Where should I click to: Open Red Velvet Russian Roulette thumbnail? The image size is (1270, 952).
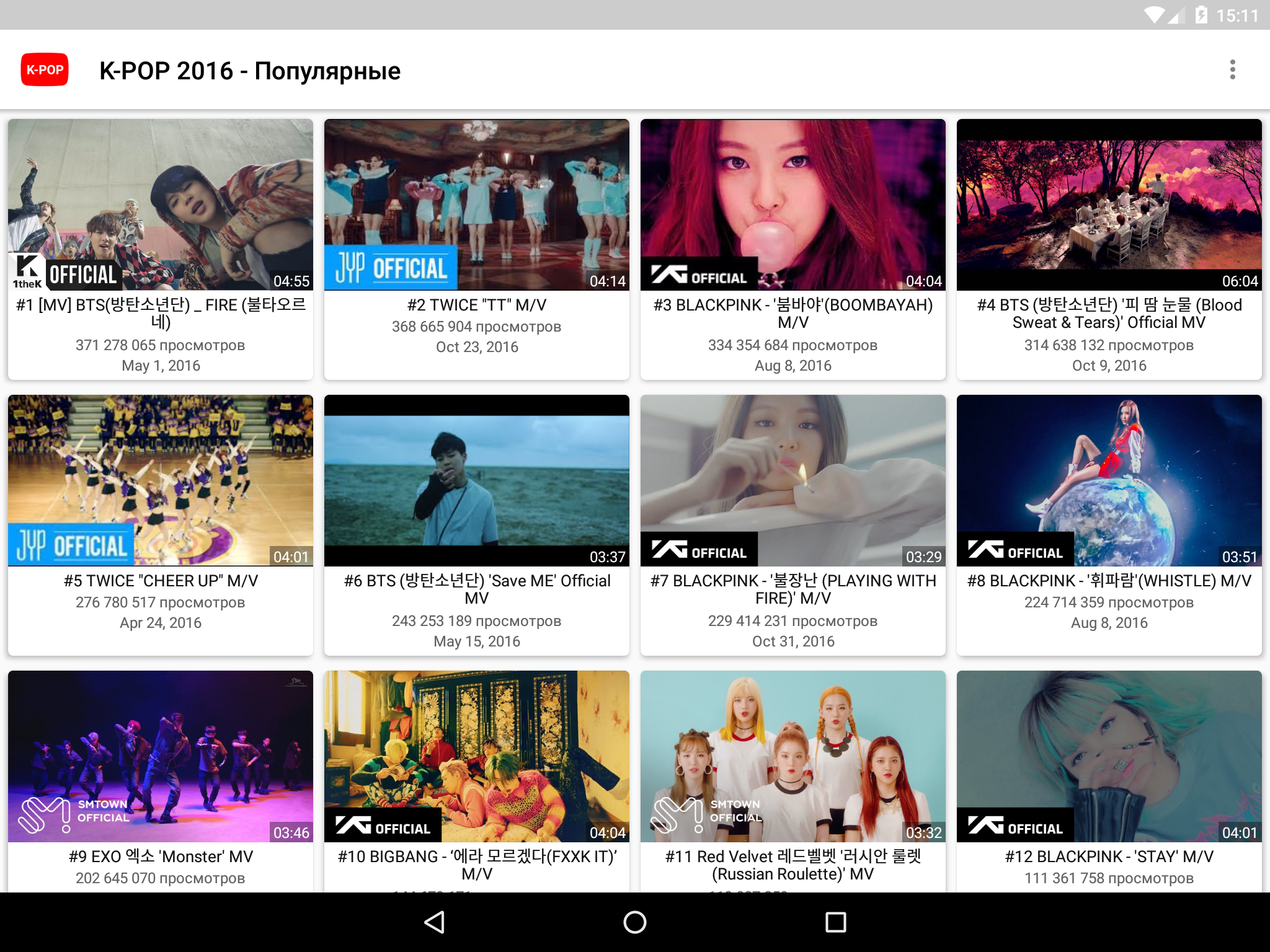pyautogui.click(x=793, y=757)
